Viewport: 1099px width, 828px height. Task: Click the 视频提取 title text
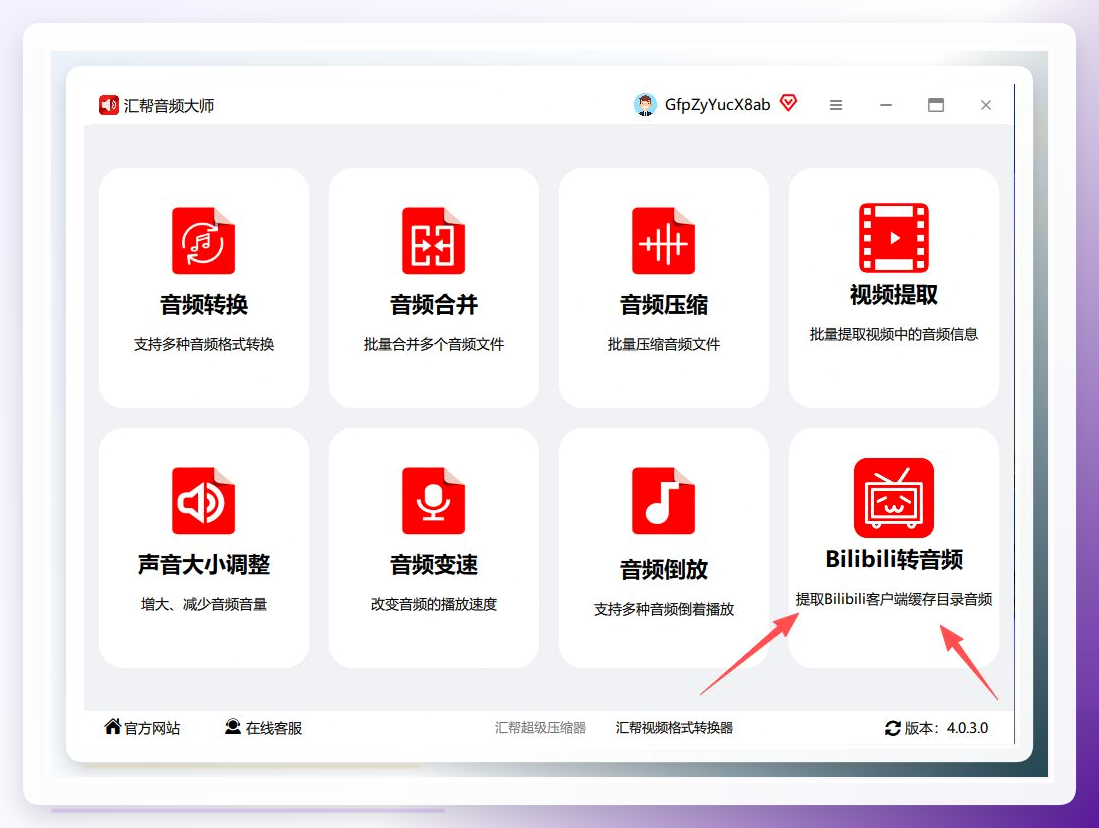(894, 295)
